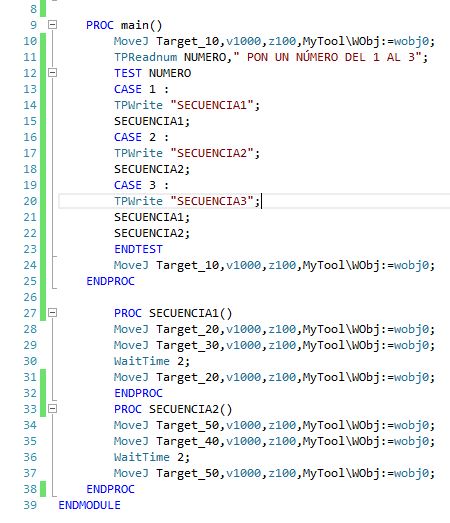Click the ENDTEST keyword
The width and height of the screenshot is (450, 523).
click(138, 249)
